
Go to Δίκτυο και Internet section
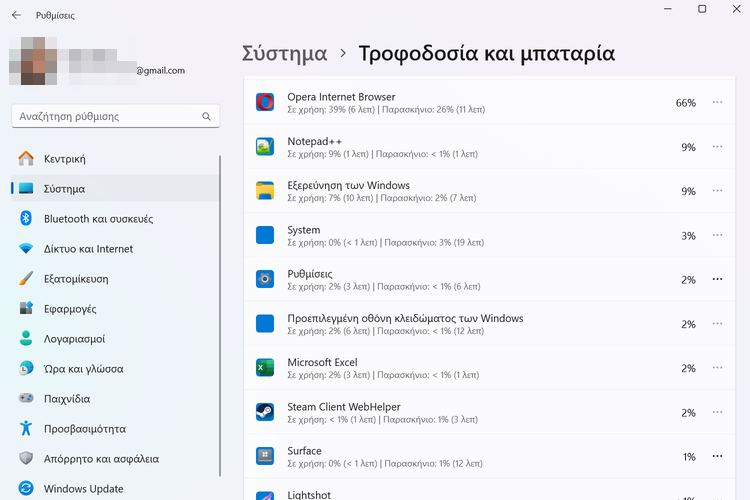pos(115,249)
